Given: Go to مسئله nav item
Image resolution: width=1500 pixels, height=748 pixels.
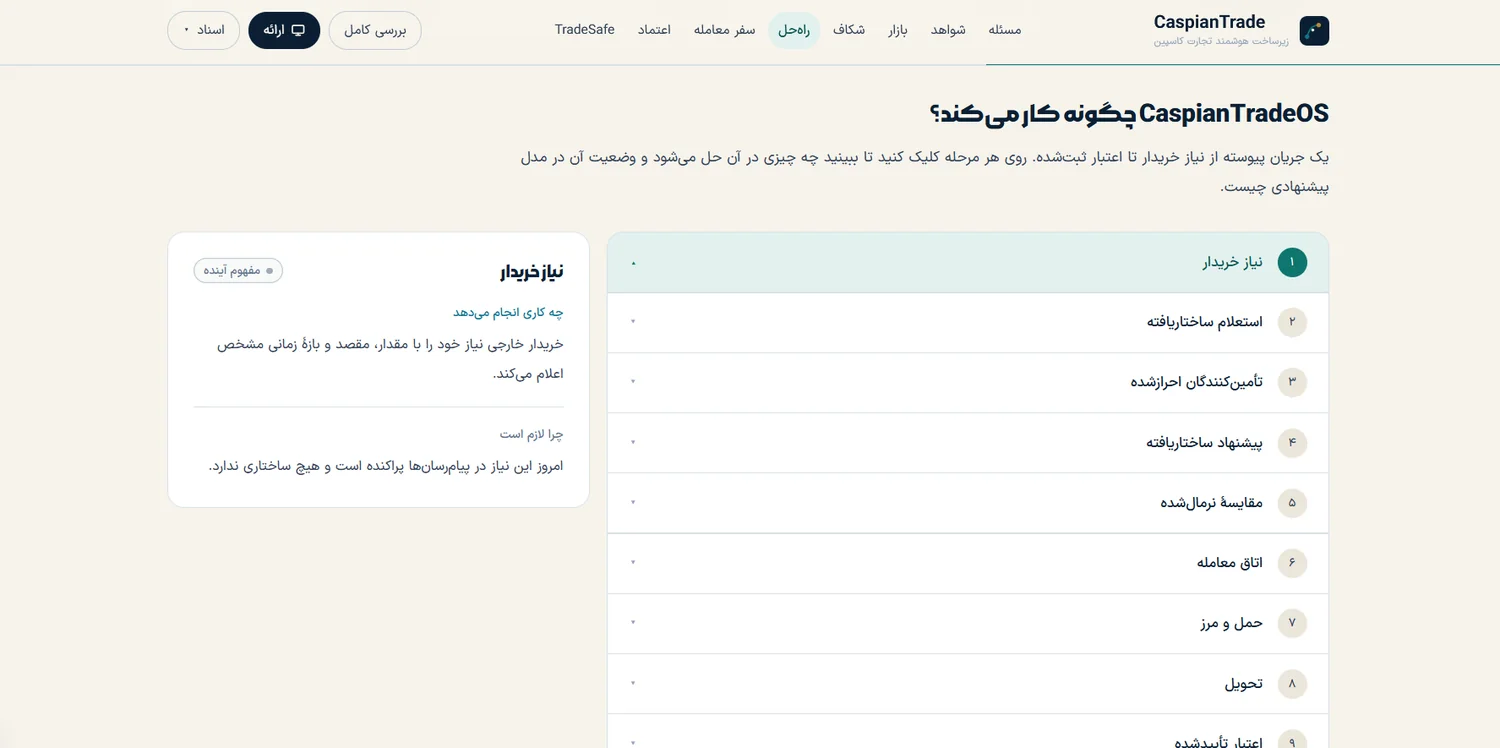Looking at the screenshot, I should tap(1005, 30).
